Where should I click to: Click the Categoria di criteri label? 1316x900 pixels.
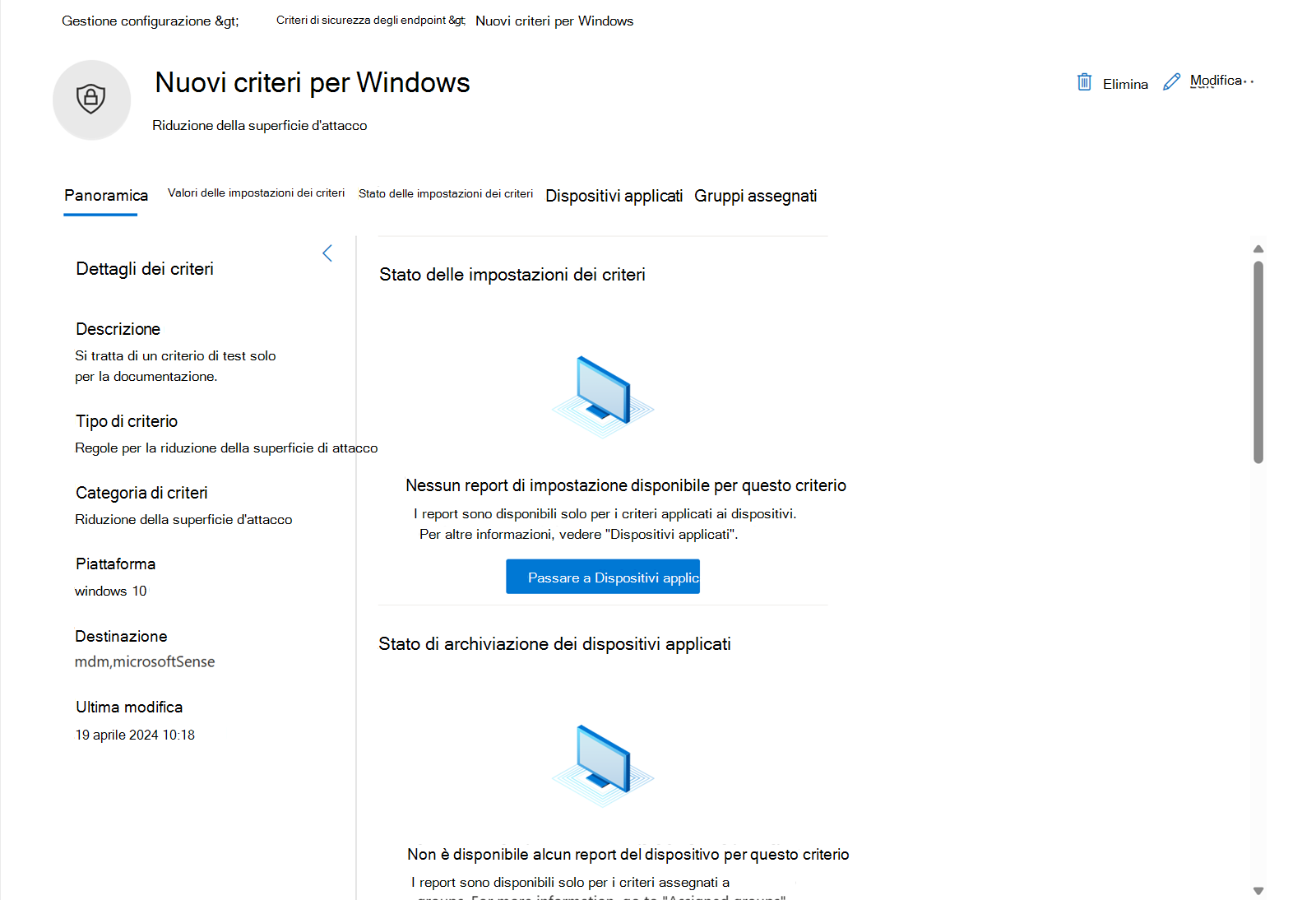pos(141,493)
